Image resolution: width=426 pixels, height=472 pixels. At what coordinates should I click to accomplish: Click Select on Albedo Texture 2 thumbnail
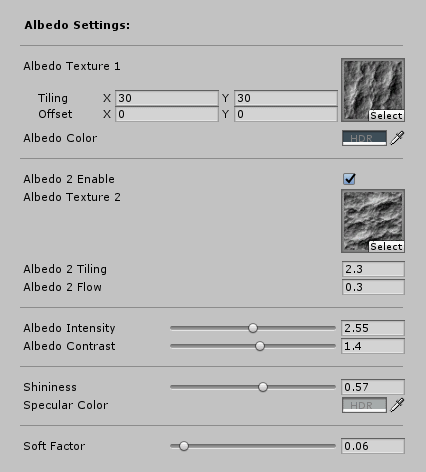(x=386, y=246)
